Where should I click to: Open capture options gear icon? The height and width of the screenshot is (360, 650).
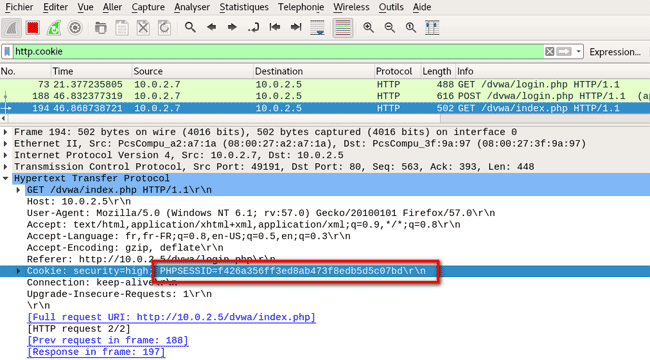tap(75, 28)
